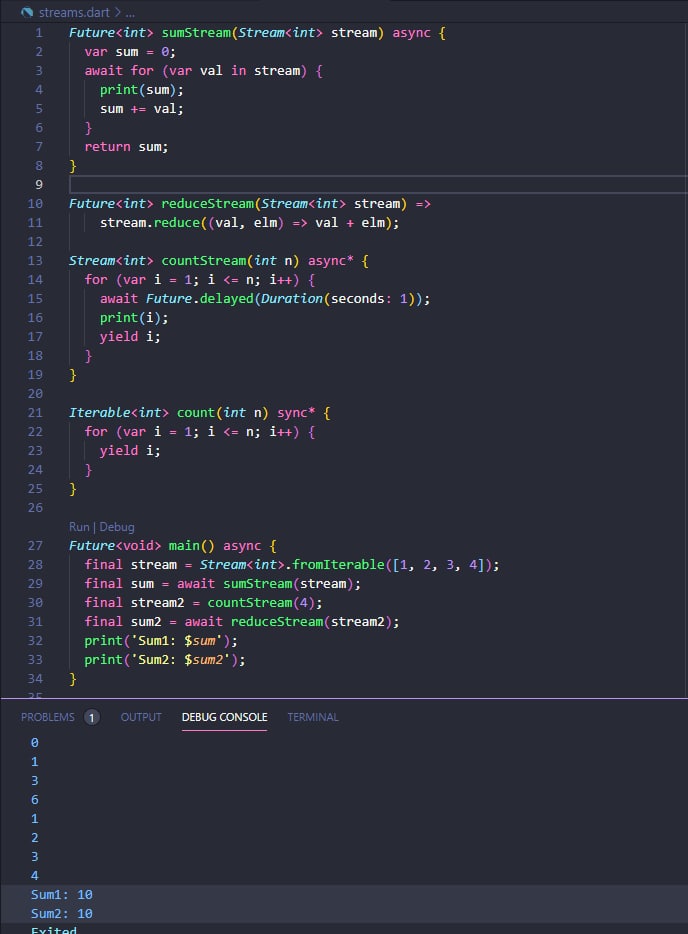The image size is (688, 934).
Task: Click line number 13 in the gutter
Action: (35, 261)
